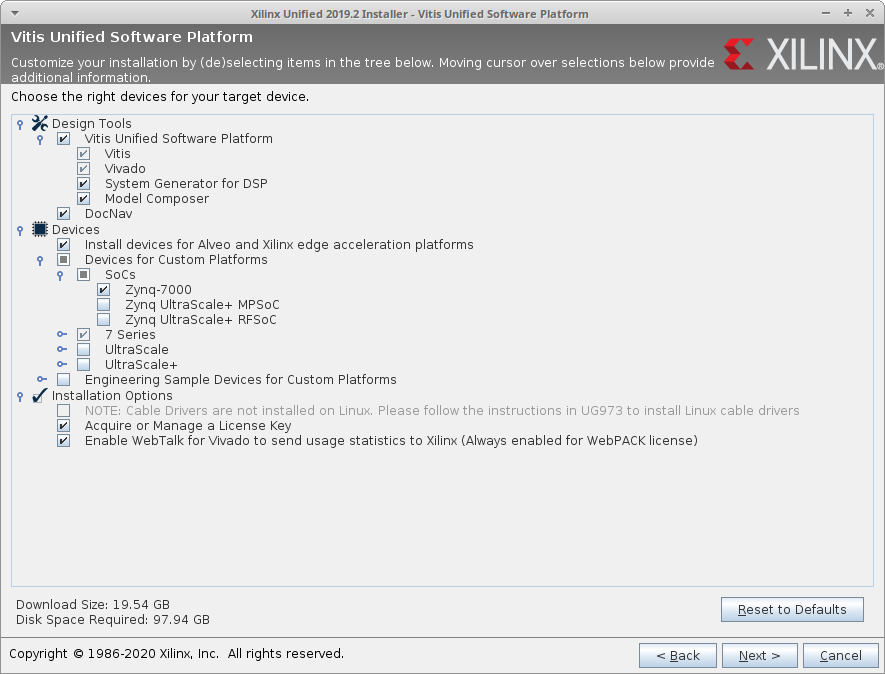Maximize the installer window

click(848, 13)
